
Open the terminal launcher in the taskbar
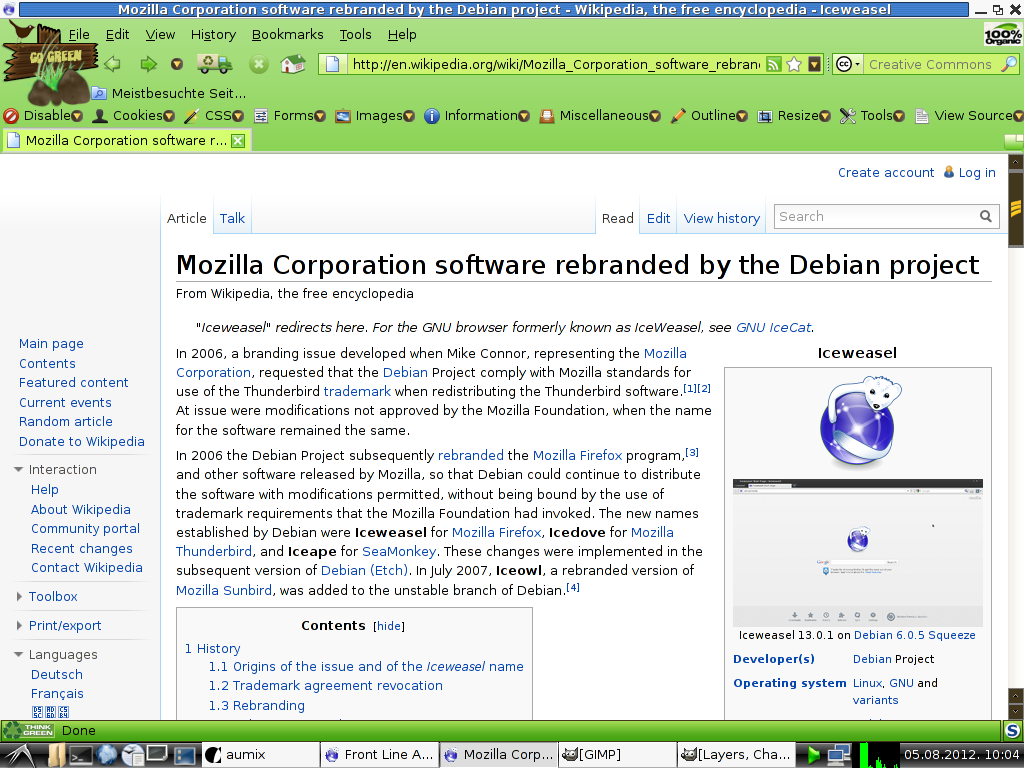[81, 755]
